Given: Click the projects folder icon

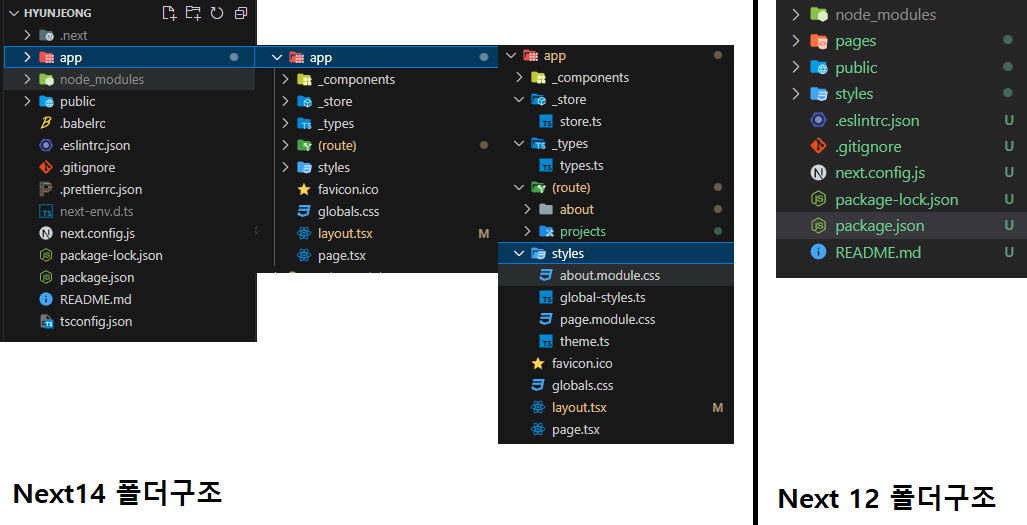Looking at the screenshot, I should pyautogui.click(x=546, y=231).
